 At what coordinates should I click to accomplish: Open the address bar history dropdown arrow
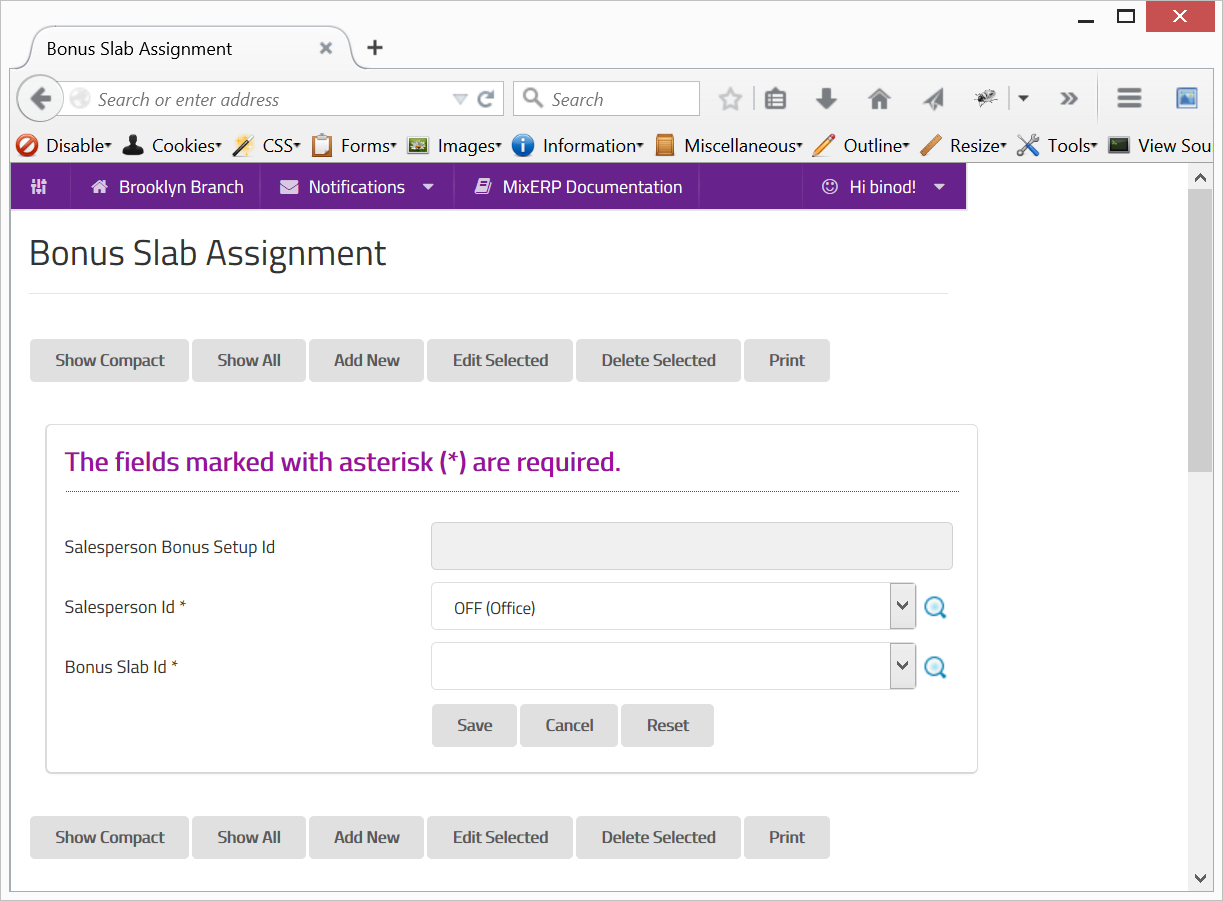[460, 99]
